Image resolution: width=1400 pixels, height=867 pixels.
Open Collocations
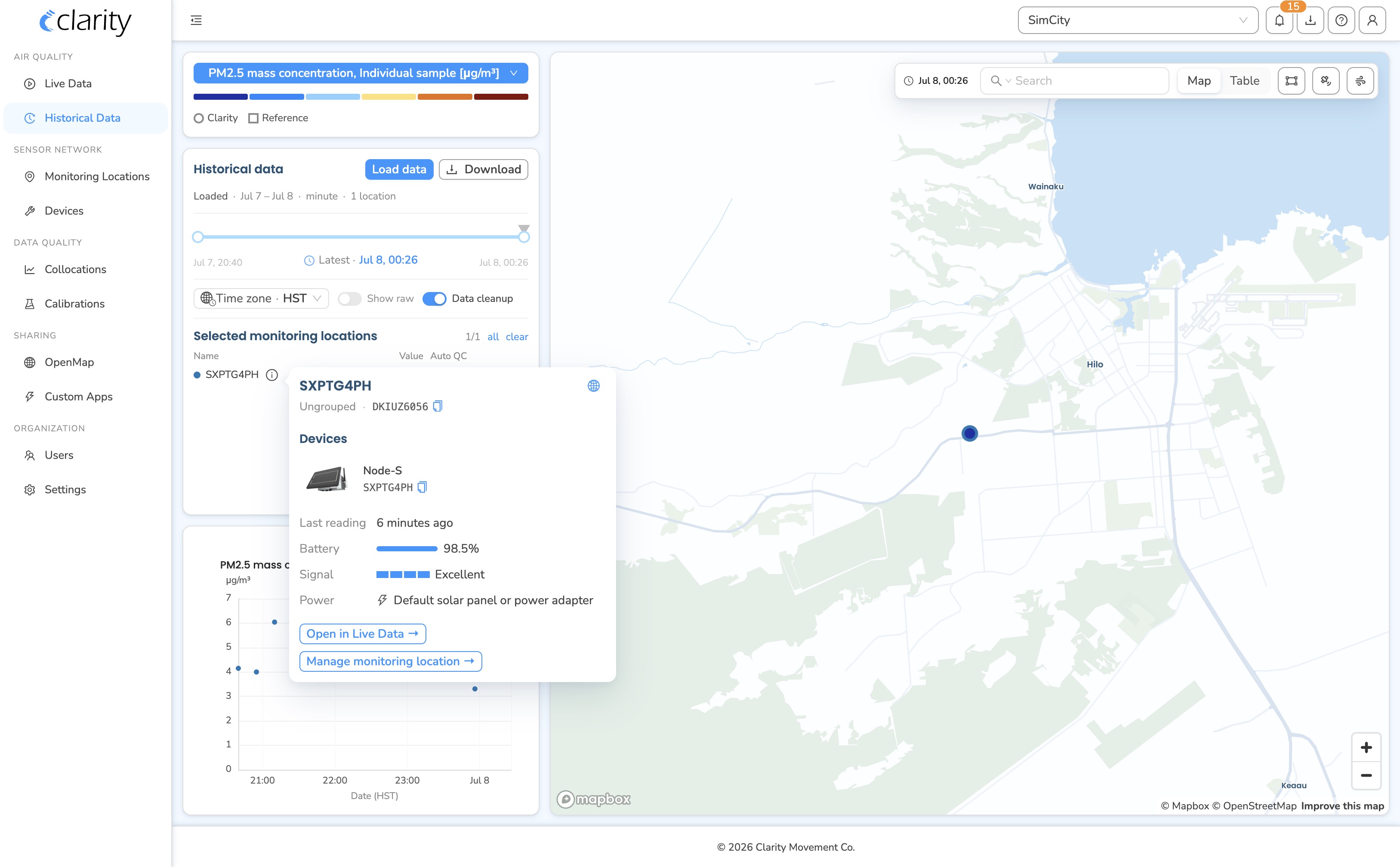pos(86,270)
